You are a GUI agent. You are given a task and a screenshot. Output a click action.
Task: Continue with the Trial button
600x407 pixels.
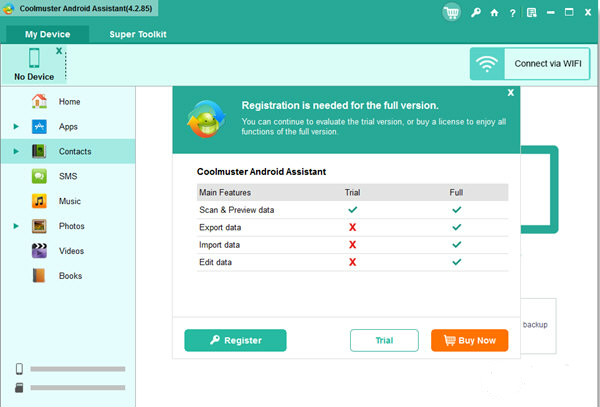tap(384, 340)
